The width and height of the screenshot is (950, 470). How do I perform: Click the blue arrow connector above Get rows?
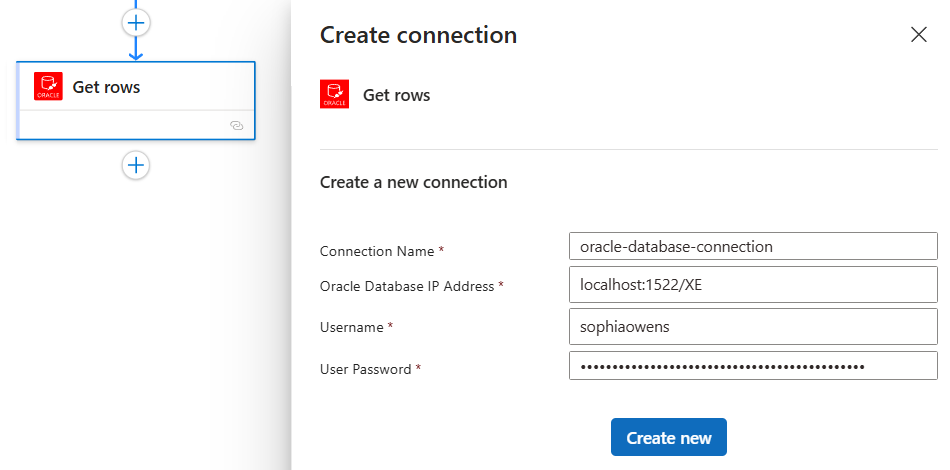(x=136, y=48)
